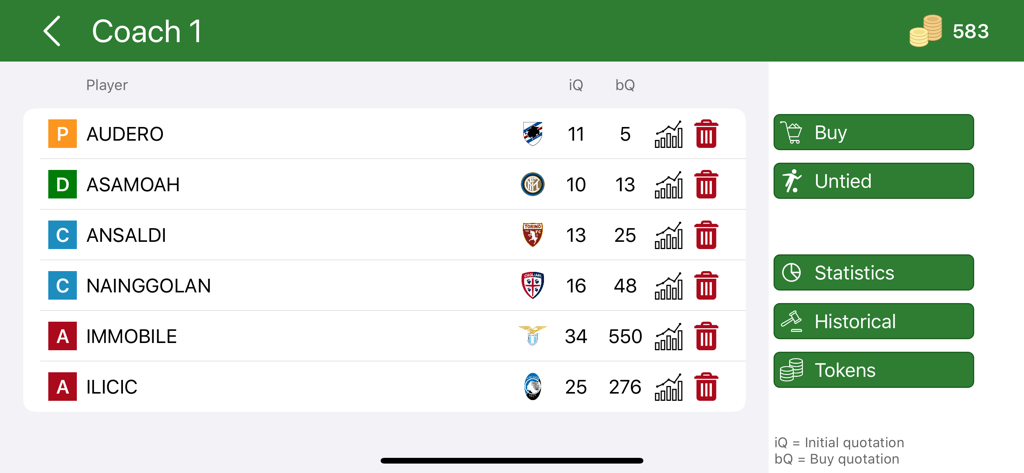Open the stats chart icon for ASAMOAH
The height and width of the screenshot is (473, 1024).
click(x=668, y=185)
